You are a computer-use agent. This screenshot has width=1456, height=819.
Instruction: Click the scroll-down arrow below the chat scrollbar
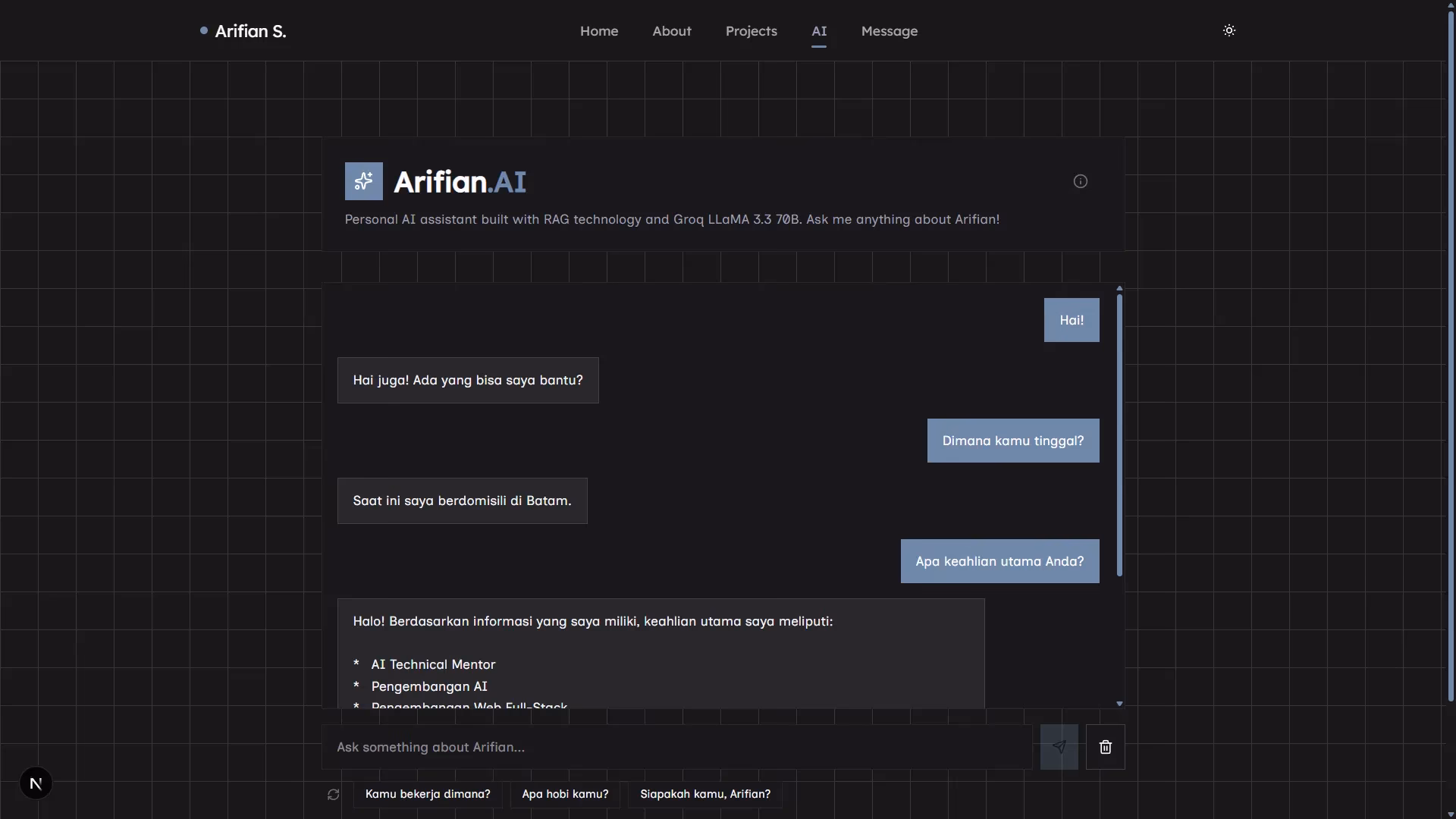pos(1119,703)
